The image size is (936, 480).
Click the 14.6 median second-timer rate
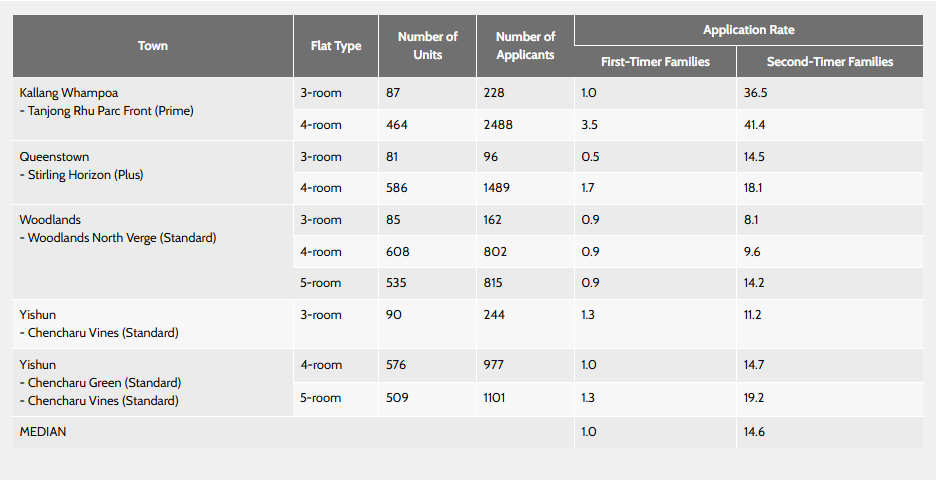point(754,431)
